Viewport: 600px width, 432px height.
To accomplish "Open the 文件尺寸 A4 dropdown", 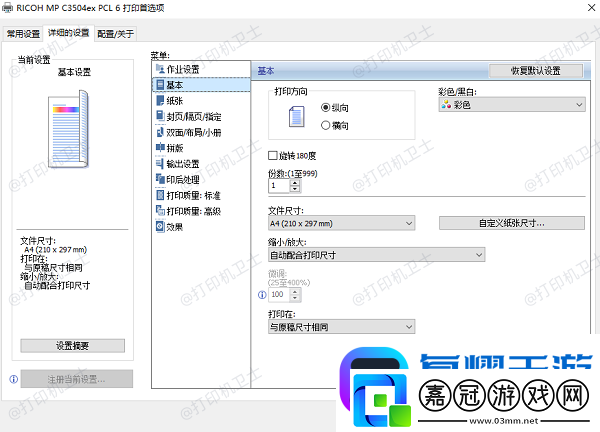I will 341,223.
